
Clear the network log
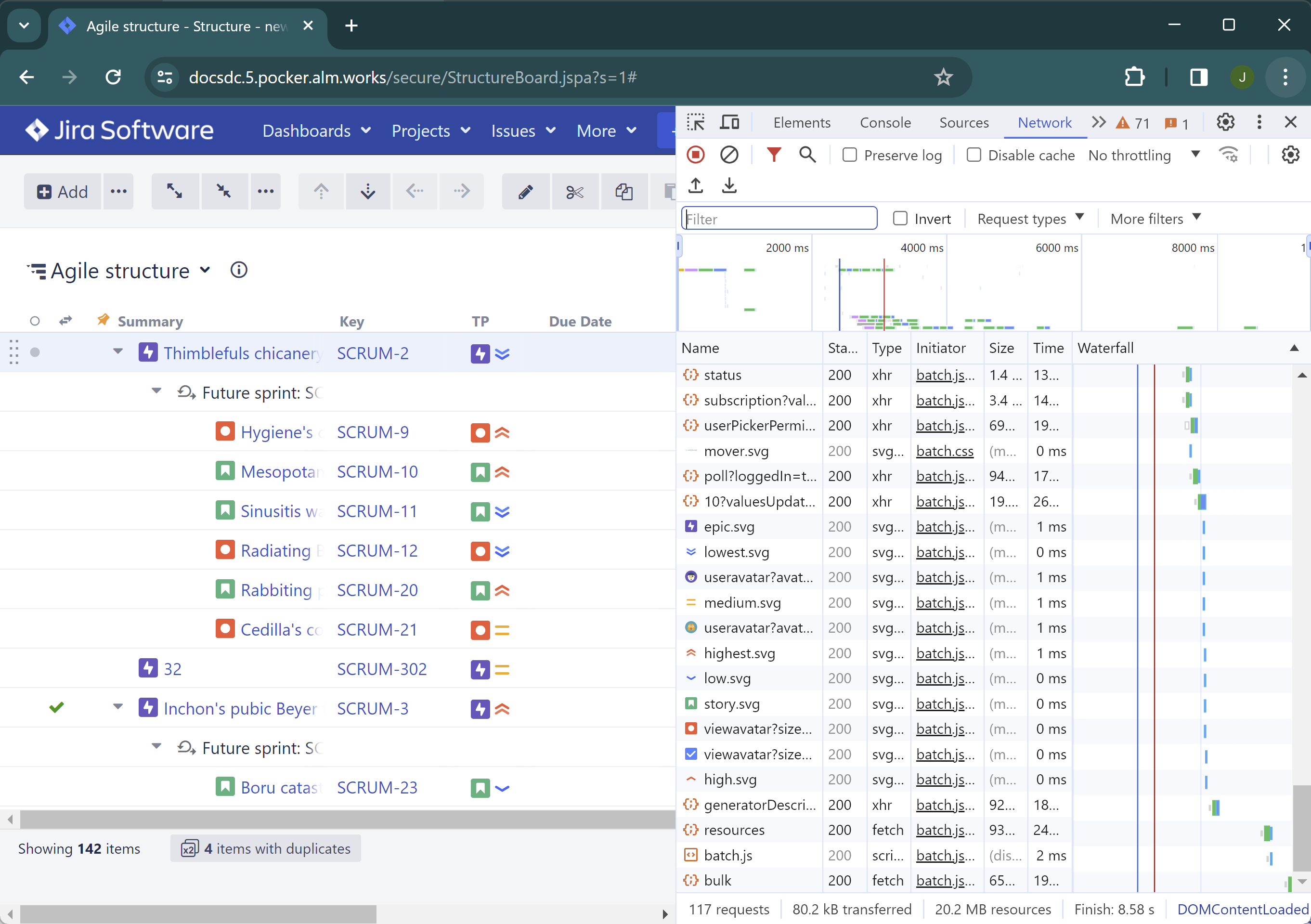[728, 155]
